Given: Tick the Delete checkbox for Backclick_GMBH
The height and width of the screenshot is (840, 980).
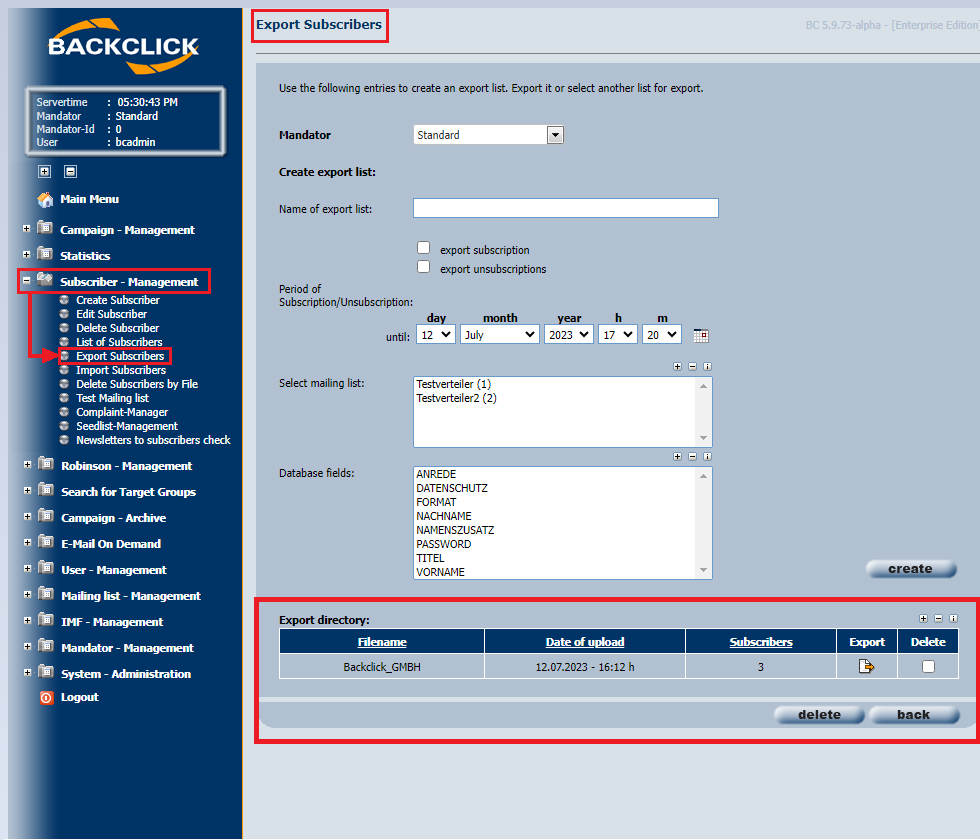Looking at the screenshot, I should point(928,667).
